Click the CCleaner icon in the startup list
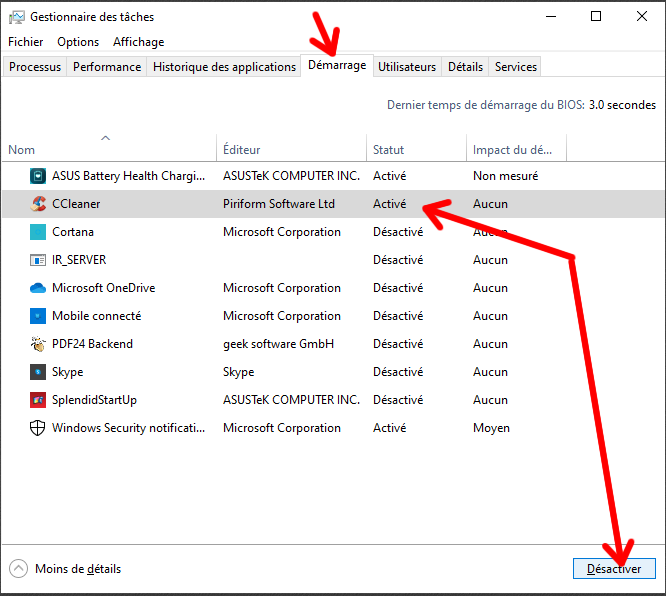 coord(38,204)
